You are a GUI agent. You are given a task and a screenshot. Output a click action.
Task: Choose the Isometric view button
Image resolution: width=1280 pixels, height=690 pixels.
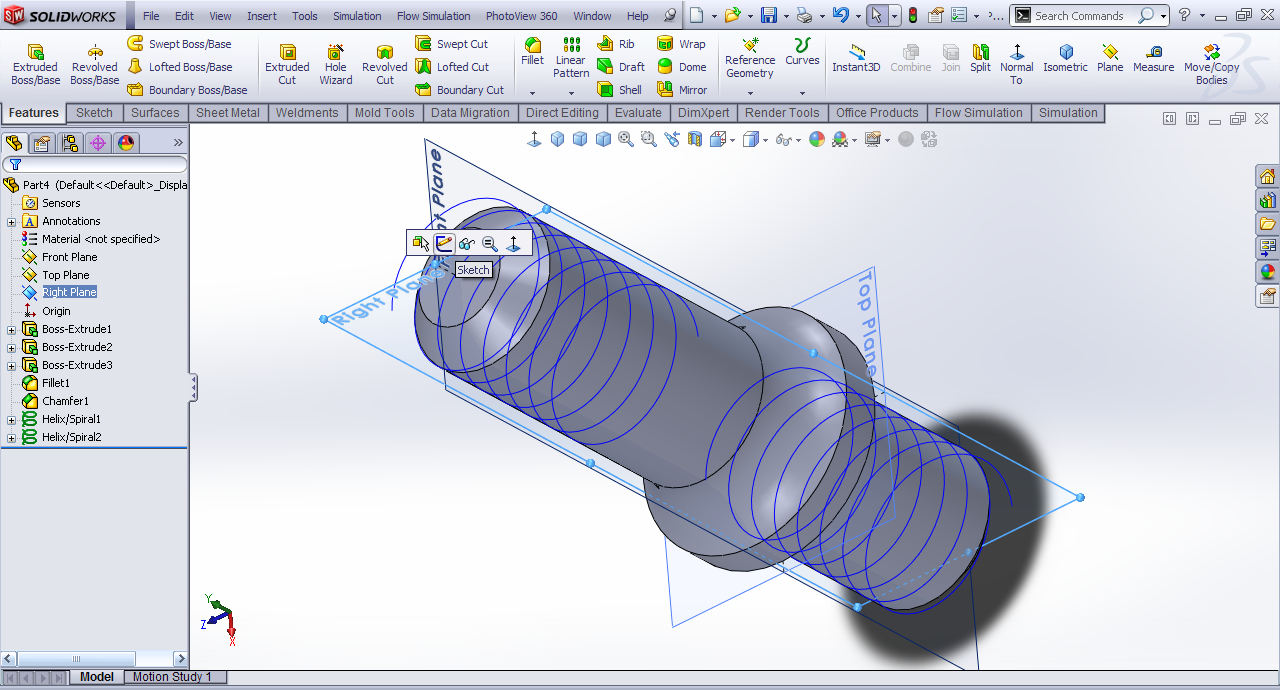coord(1065,59)
